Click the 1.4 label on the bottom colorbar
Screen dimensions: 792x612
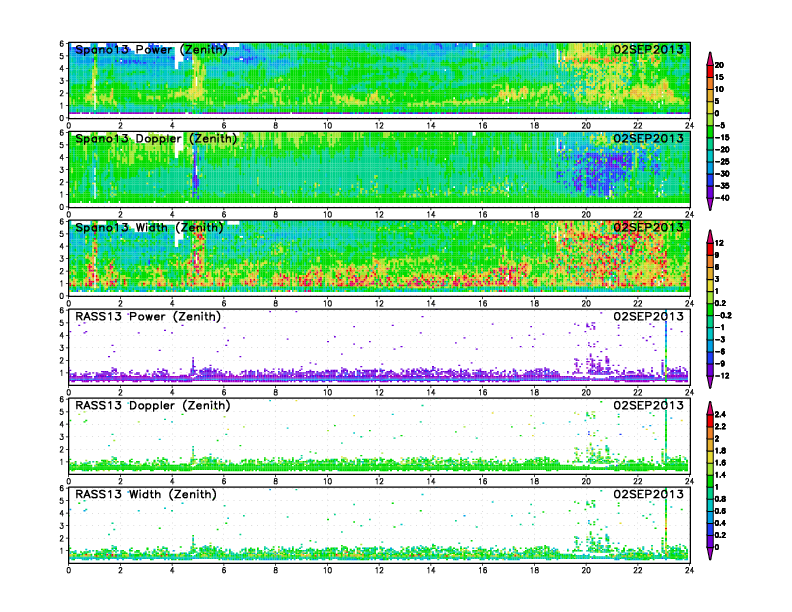pos(720,475)
